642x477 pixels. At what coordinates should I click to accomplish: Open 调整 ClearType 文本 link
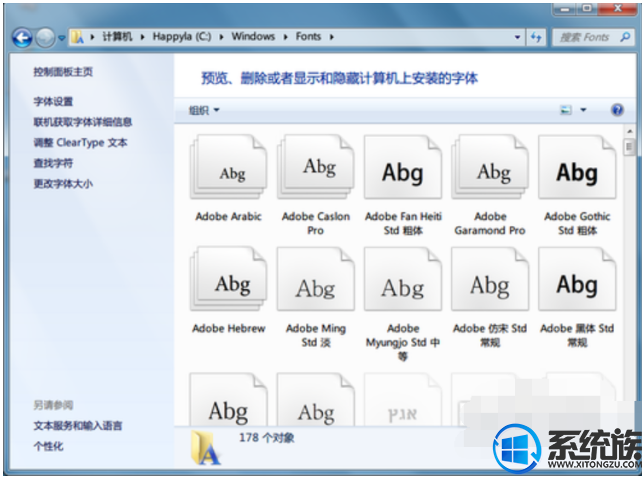click(80, 142)
